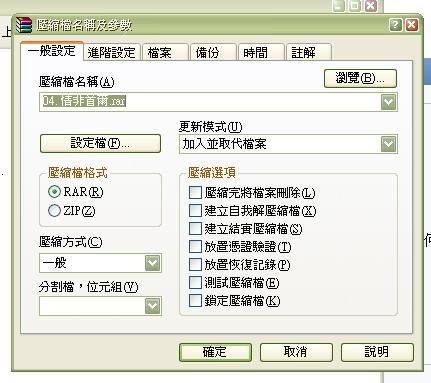Viewport: 431px width, 383px height.
Task: Enable 放置憑證驗證 checkbox
Action: point(195,247)
